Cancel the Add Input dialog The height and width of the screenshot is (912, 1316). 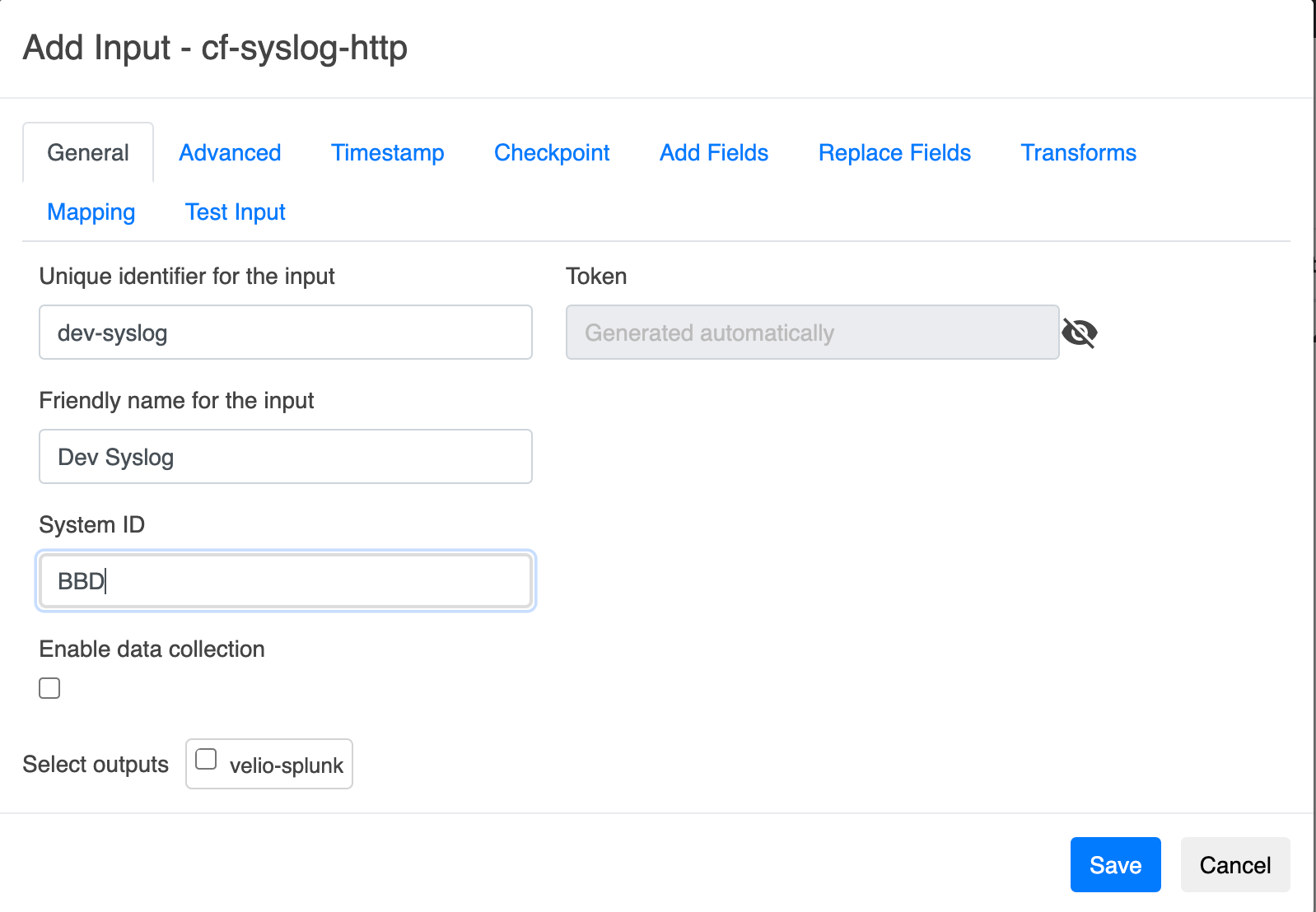coord(1234,865)
